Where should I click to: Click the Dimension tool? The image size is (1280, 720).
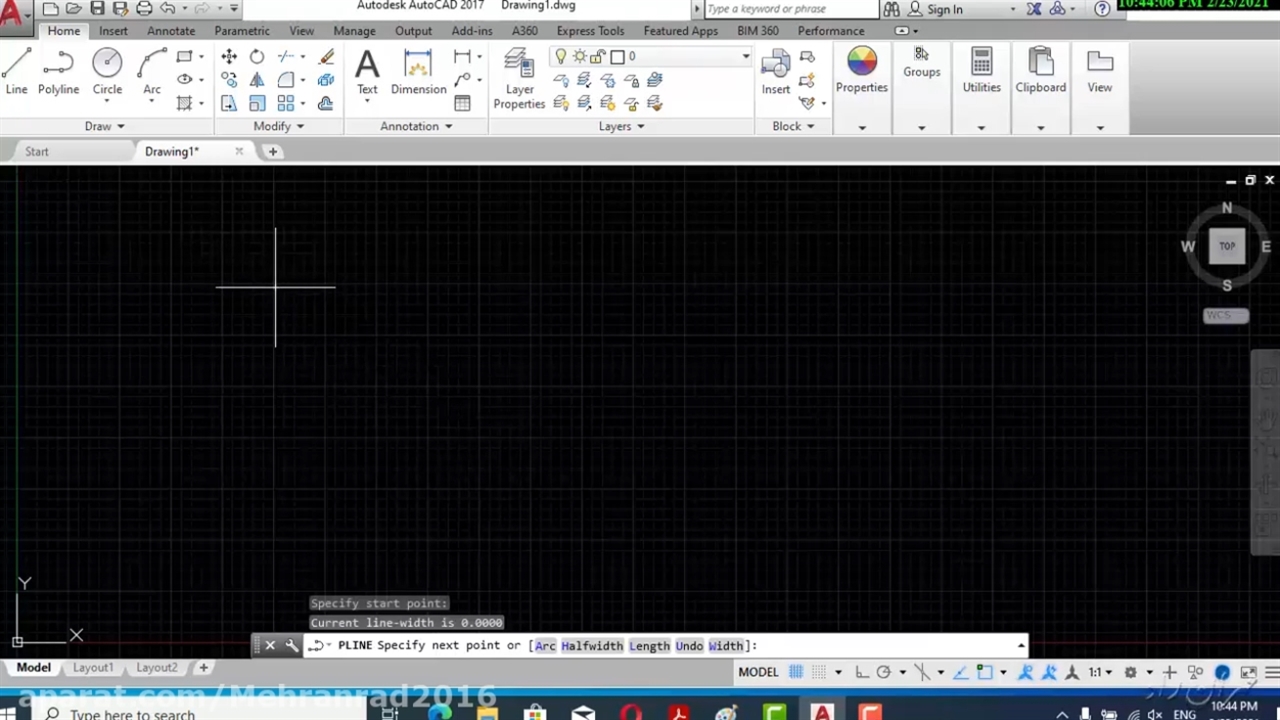click(x=418, y=71)
